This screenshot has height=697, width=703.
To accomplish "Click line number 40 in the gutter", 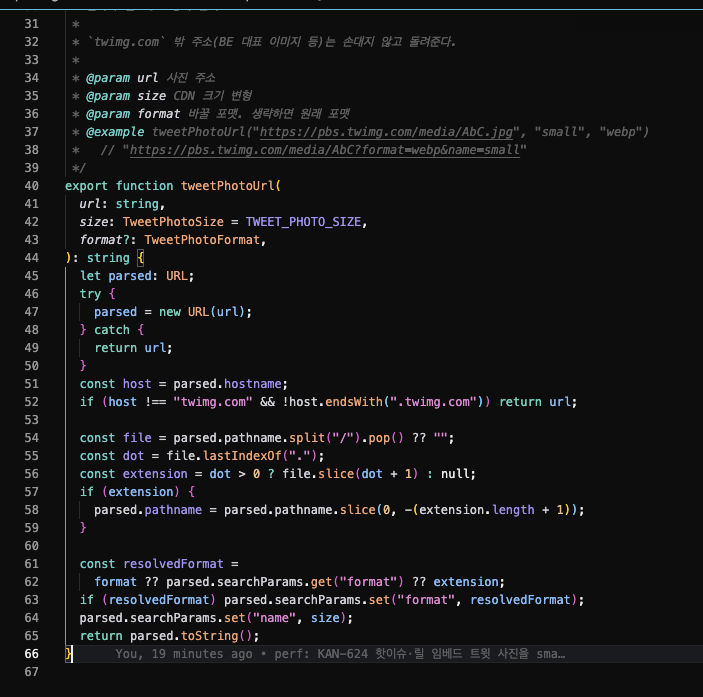I will tap(31, 186).
